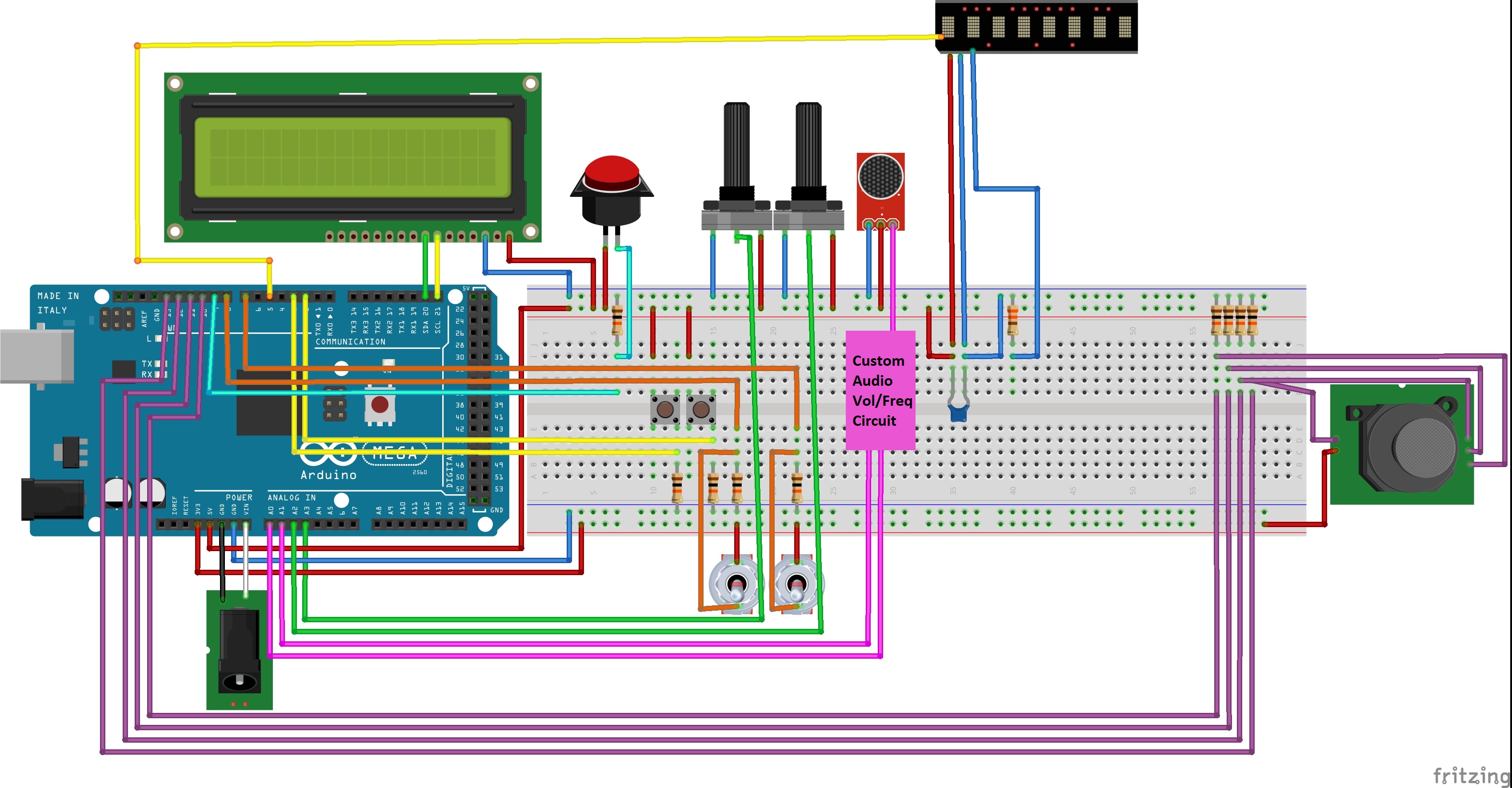Click the DC barrel jack power module
1512x788 pixels.
pos(240,650)
